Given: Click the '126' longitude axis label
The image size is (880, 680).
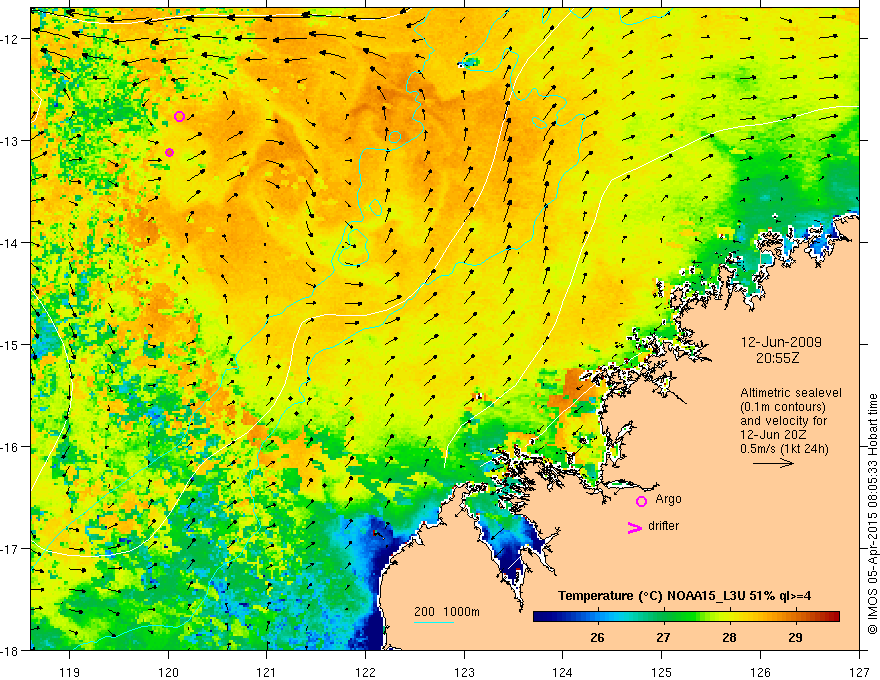Looking at the screenshot, I should pyautogui.click(x=760, y=672).
